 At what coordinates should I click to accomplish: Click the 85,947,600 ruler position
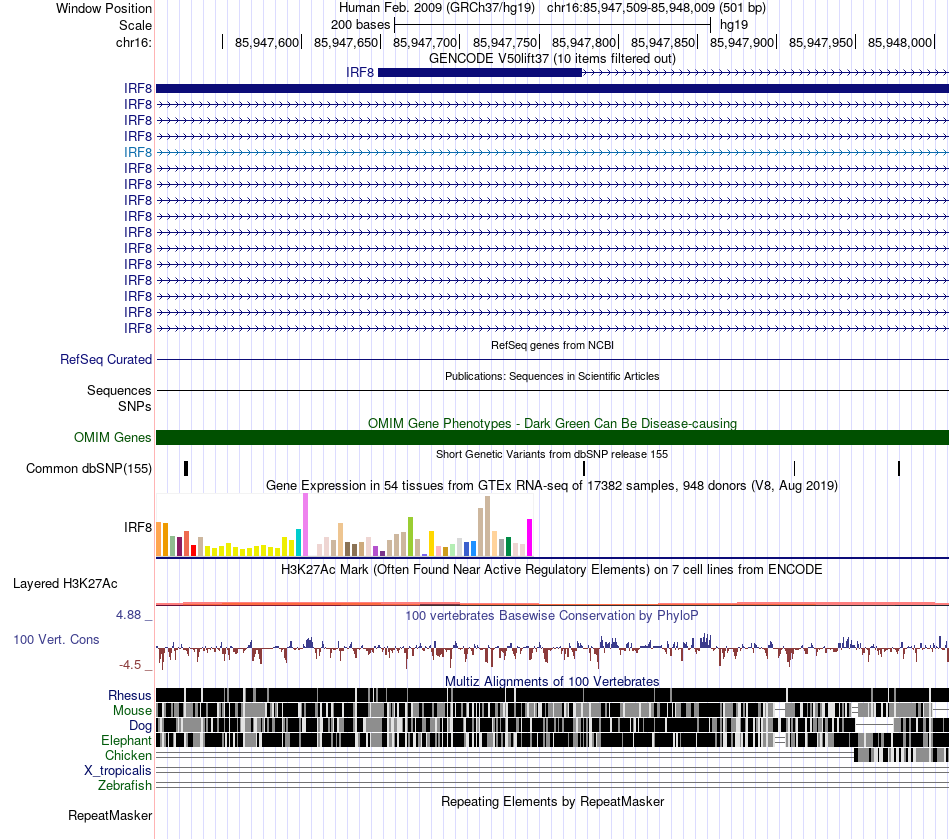267,42
